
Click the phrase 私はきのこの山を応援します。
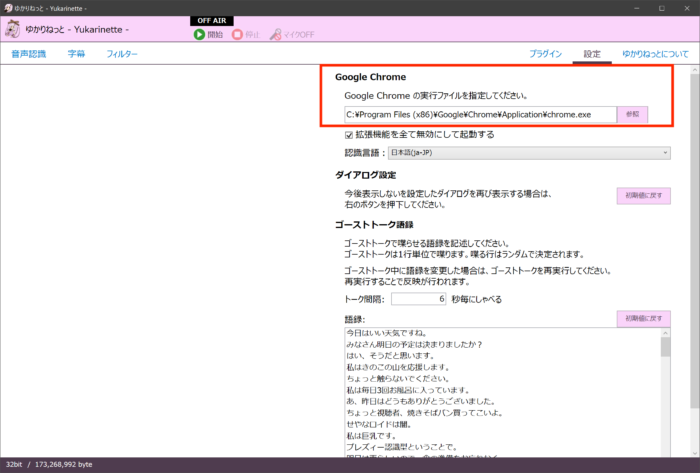[x=398, y=367]
